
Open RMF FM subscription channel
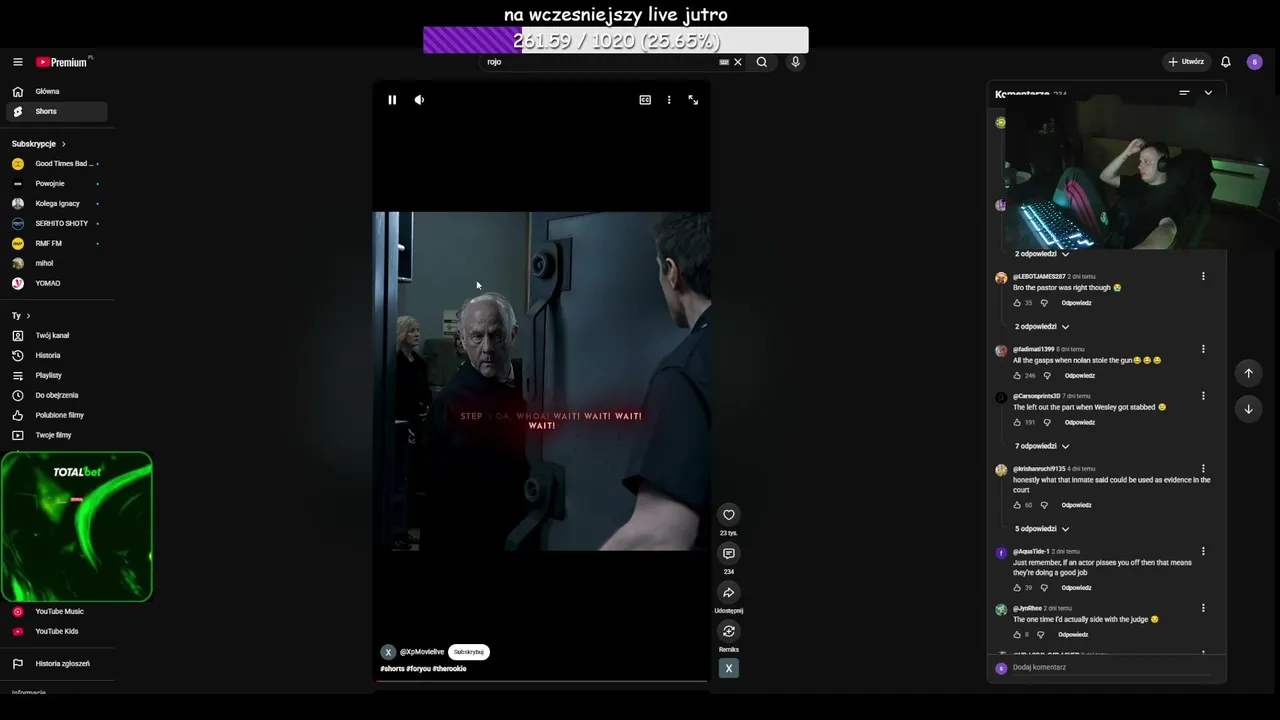[56, 244]
